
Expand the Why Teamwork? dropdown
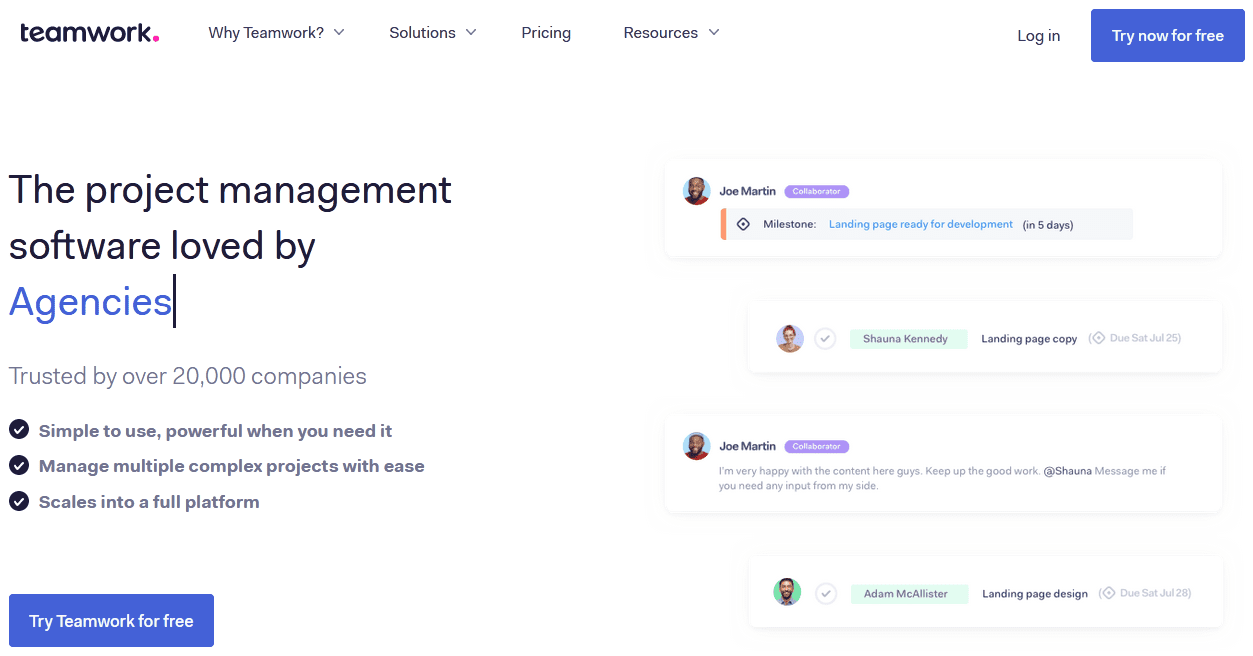click(277, 32)
